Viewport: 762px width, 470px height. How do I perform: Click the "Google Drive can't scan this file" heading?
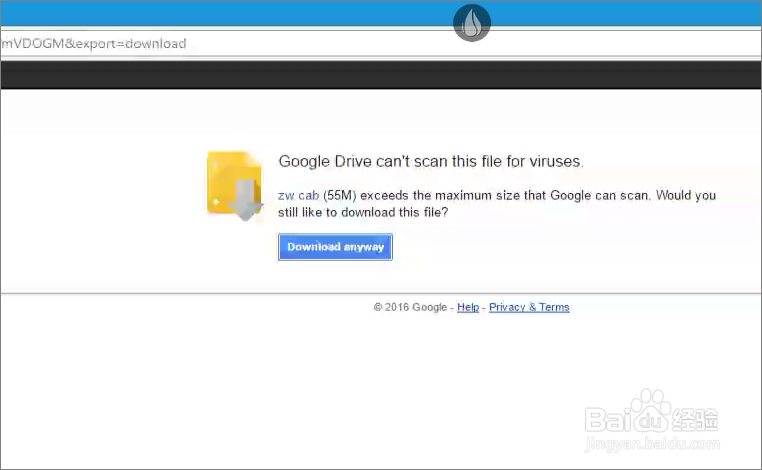click(x=431, y=161)
